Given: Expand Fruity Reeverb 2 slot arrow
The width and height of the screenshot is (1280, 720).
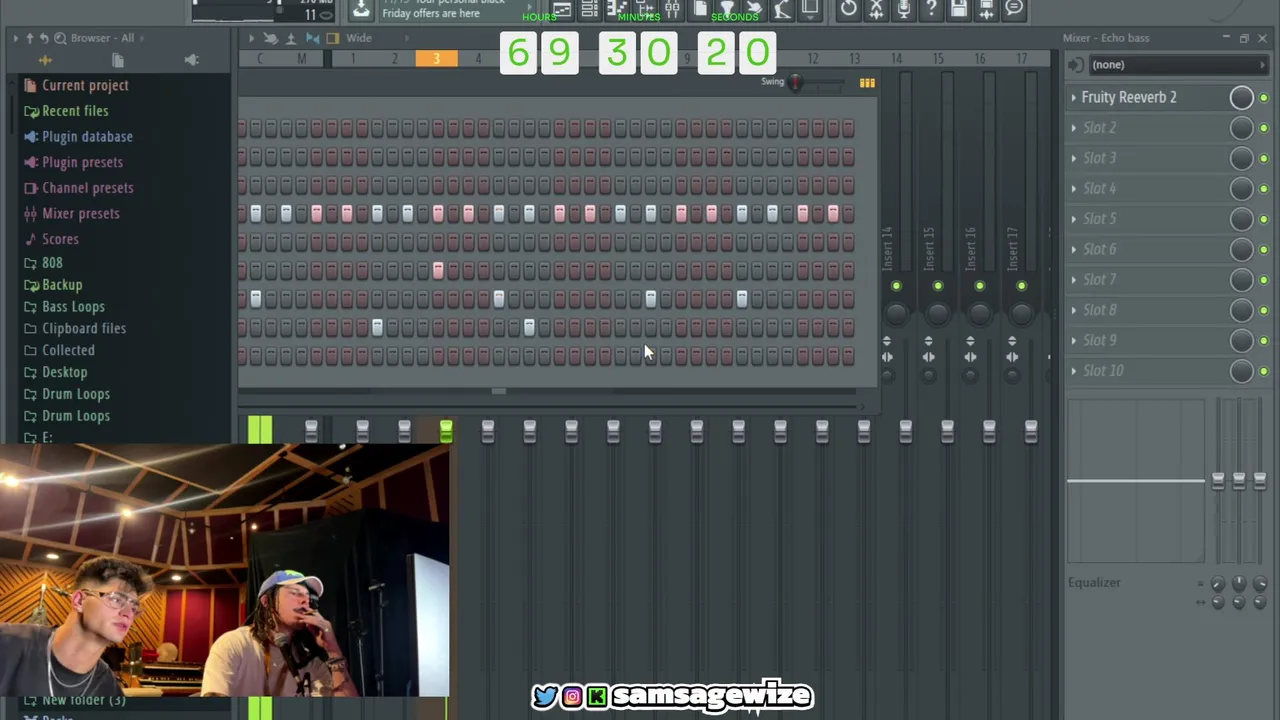Looking at the screenshot, I should point(1074,97).
